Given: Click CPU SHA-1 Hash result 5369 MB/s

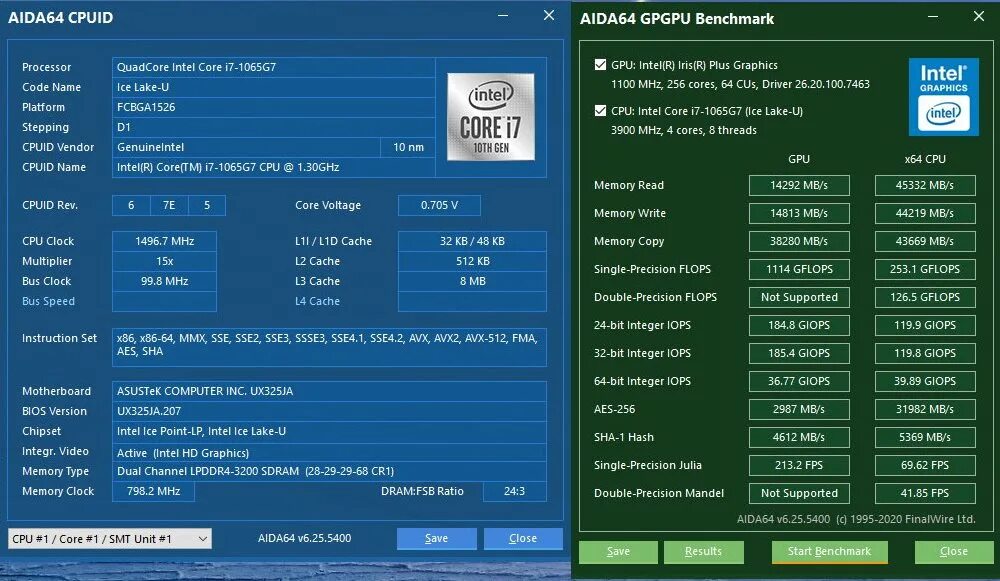Looking at the screenshot, I should pos(925,438).
